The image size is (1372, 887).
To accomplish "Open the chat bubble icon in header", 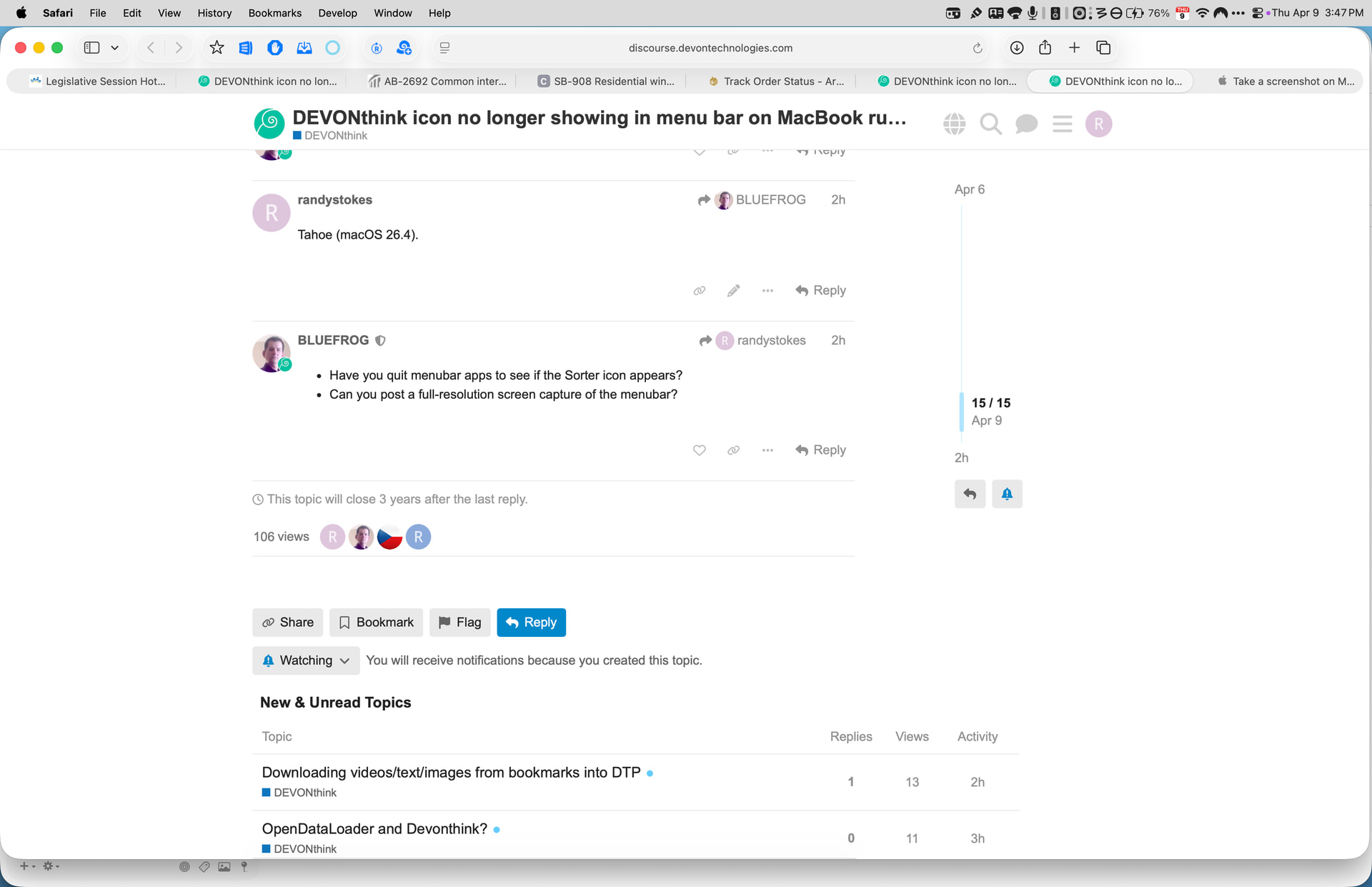I will (1026, 124).
